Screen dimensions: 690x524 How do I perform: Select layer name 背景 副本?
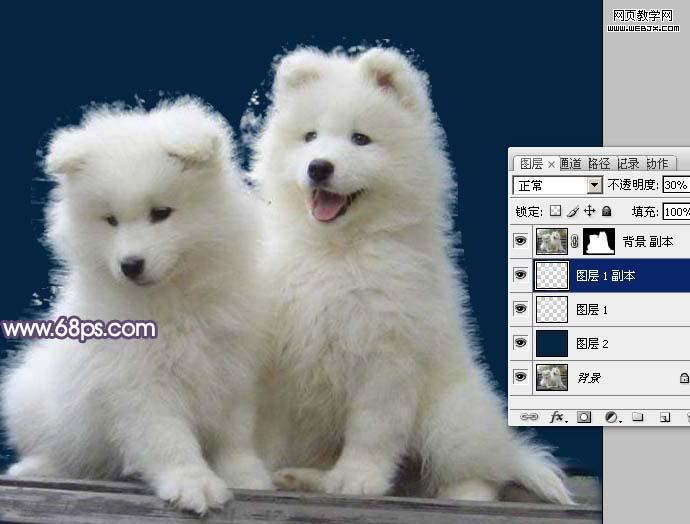pyautogui.click(x=648, y=242)
